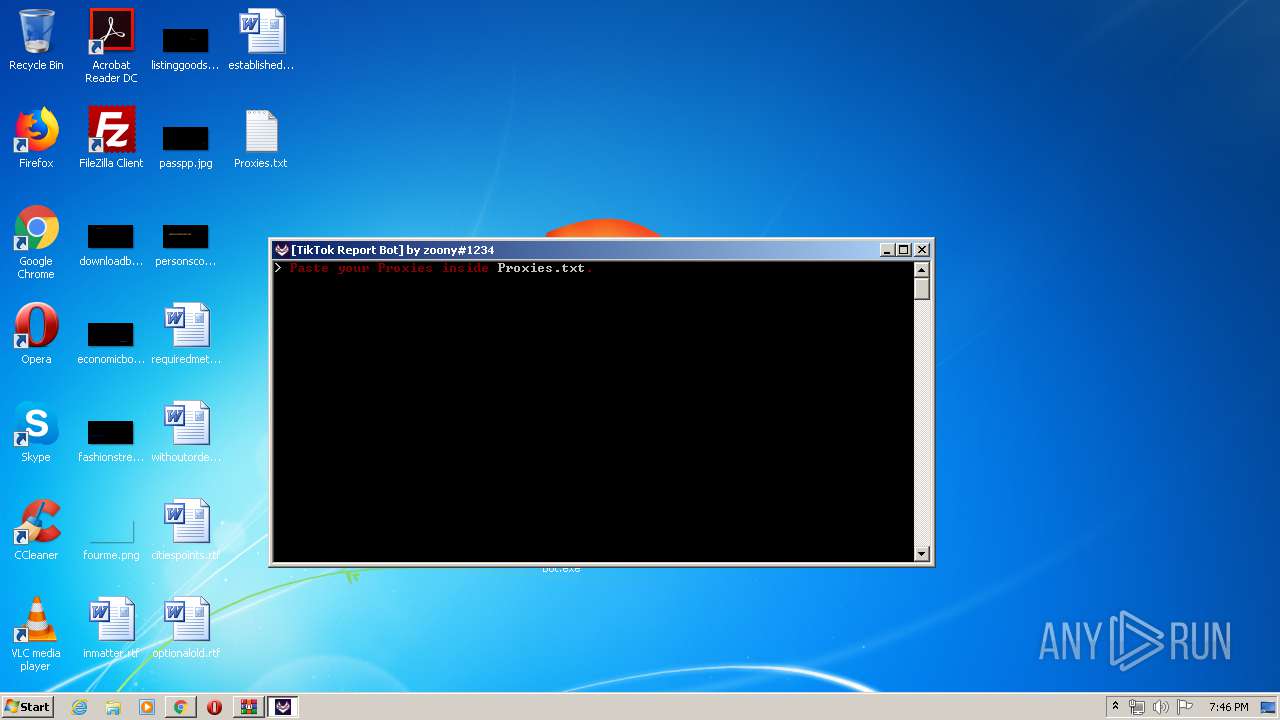Image resolution: width=1280 pixels, height=720 pixels.
Task: Select the fashionstre file icon
Action: (111, 440)
